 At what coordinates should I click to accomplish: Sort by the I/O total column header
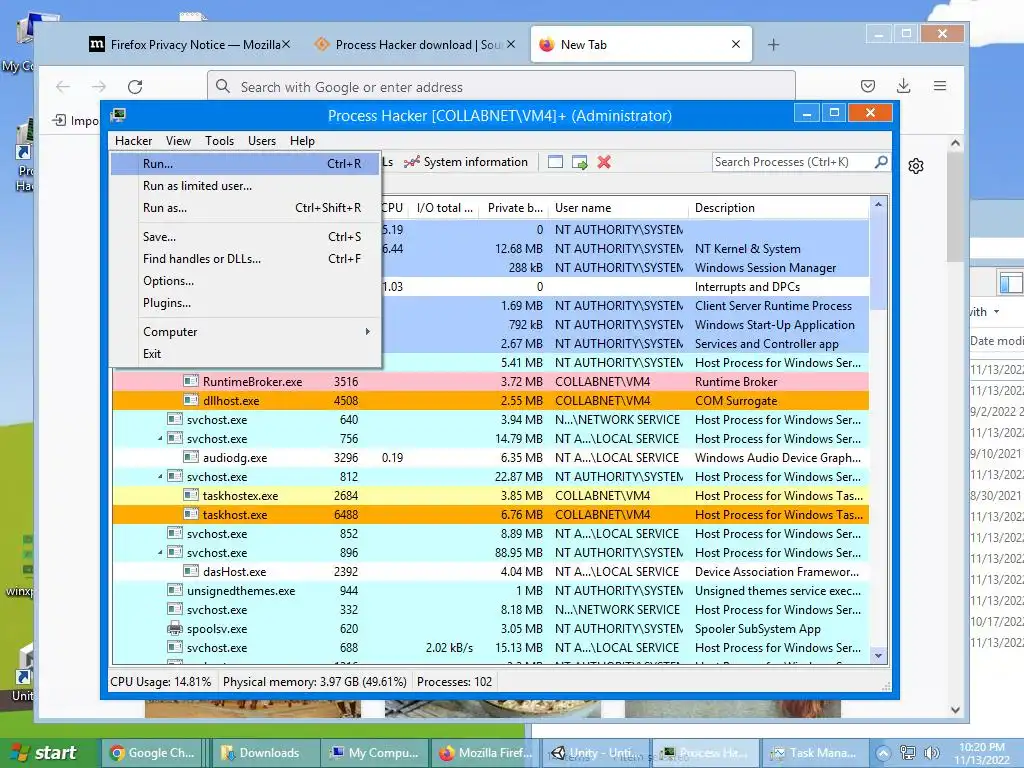pyautogui.click(x=444, y=208)
